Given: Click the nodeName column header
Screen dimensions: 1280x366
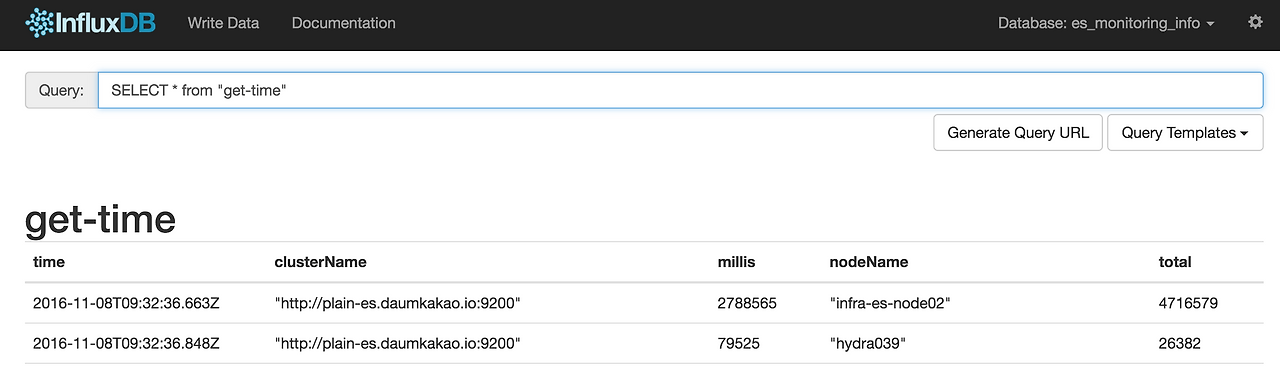Looking at the screenshot, I should (x=868, y=262).
